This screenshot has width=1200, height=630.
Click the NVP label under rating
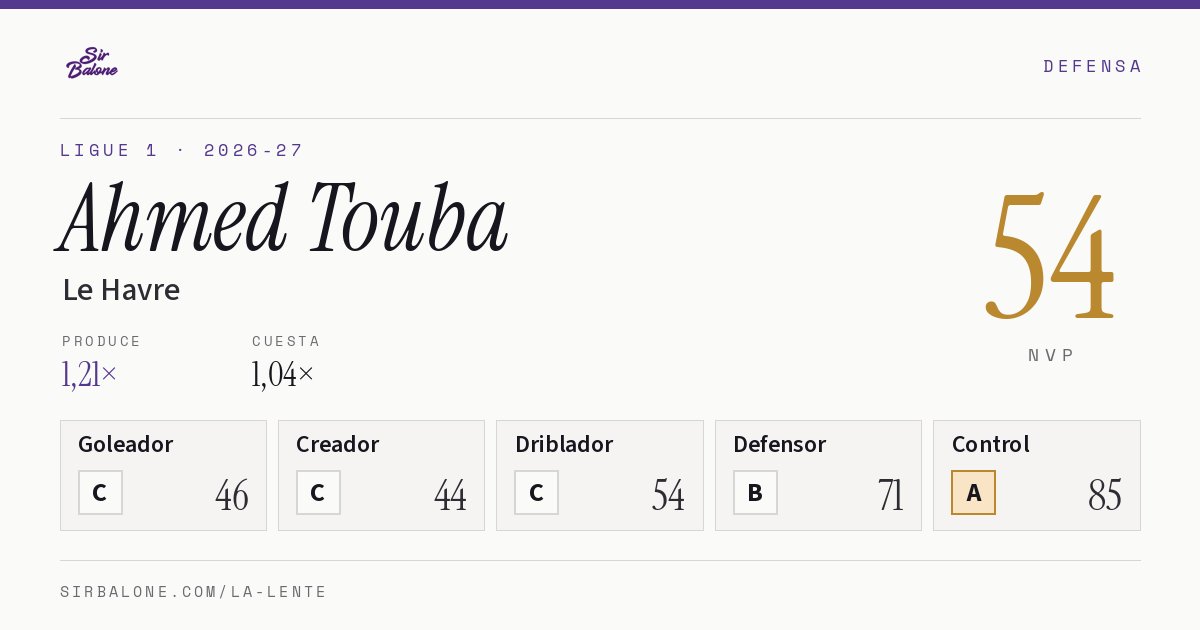coord(1051,355)
